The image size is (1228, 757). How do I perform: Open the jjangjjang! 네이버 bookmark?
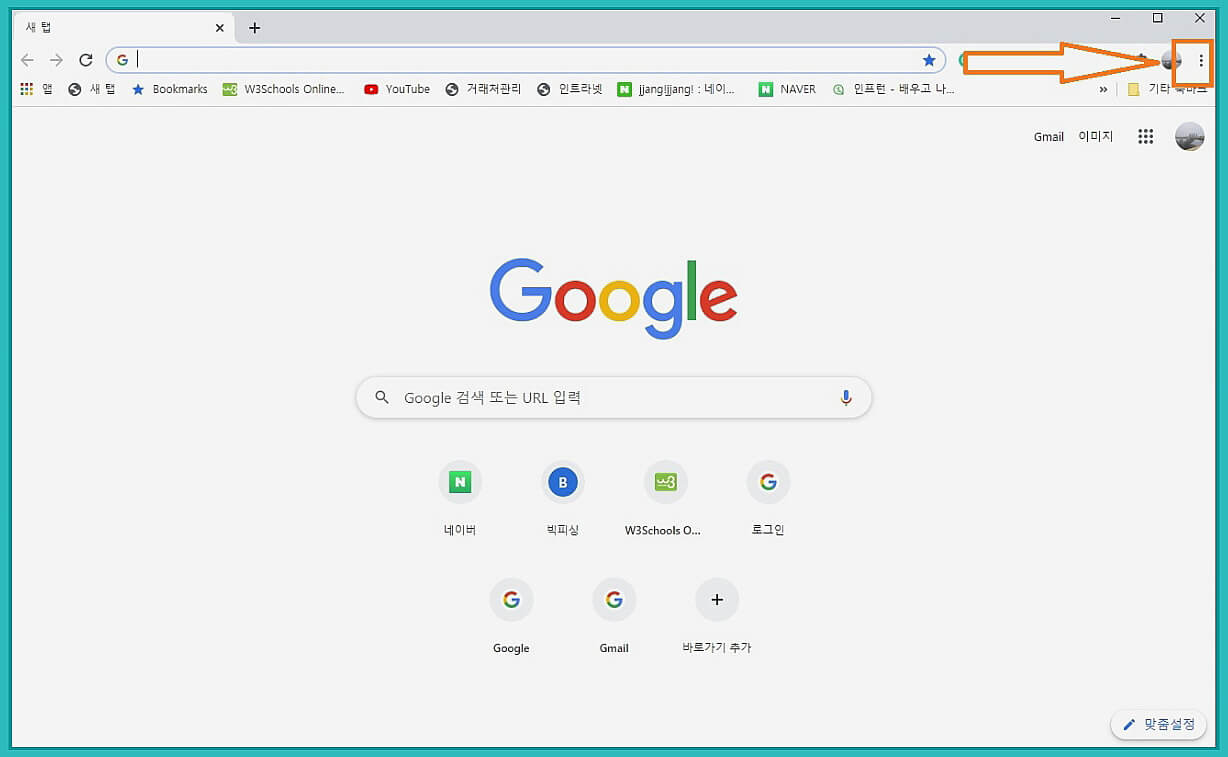click(x=677, y=89)
